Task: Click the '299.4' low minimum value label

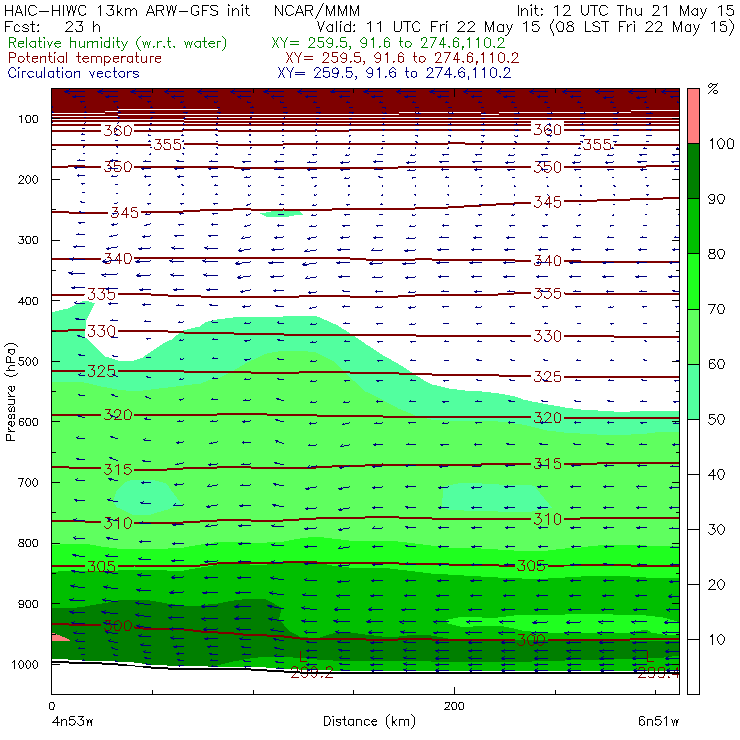Action: [x=658, y=673]
